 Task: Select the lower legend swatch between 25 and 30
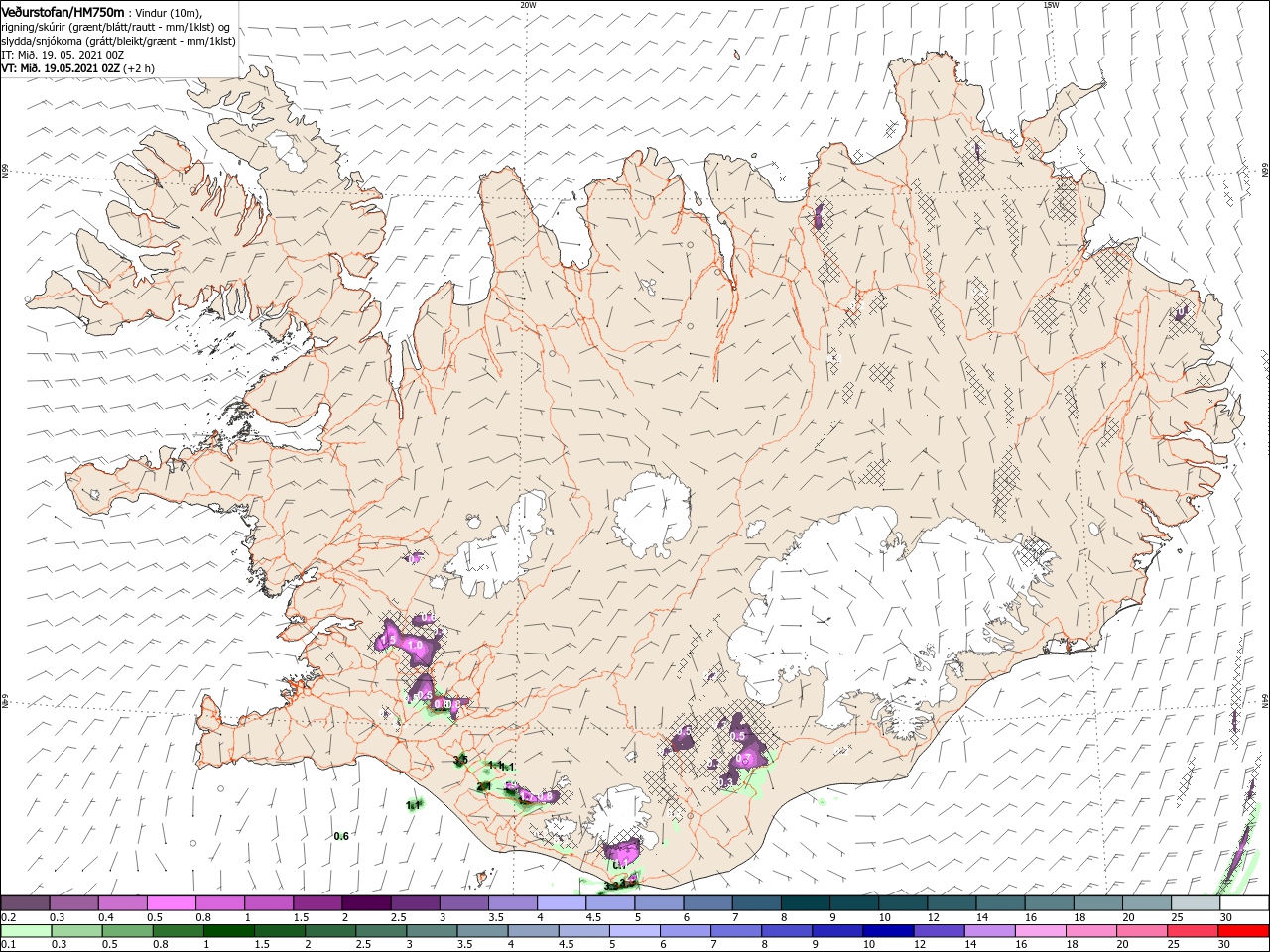[1195, 931]
